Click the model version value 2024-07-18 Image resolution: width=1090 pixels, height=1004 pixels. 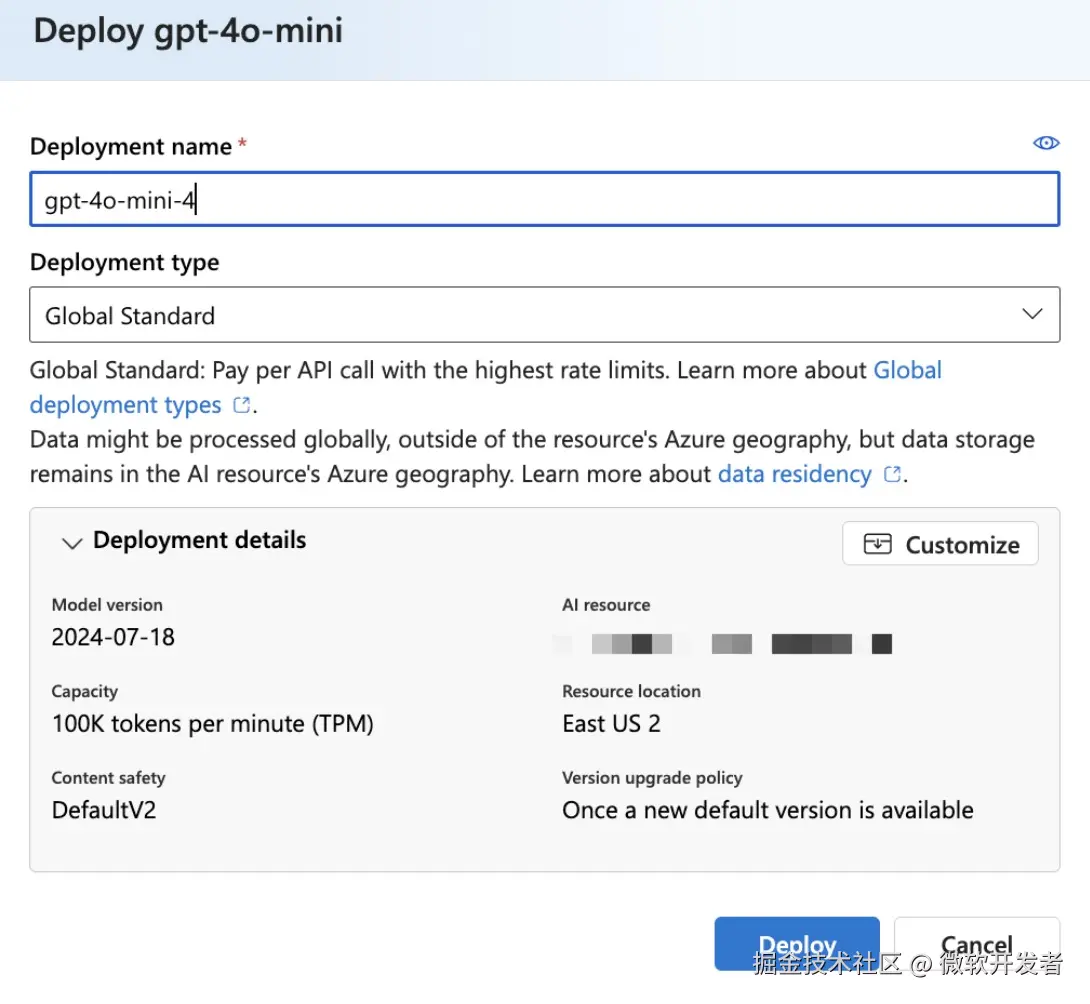click(113, 637)
